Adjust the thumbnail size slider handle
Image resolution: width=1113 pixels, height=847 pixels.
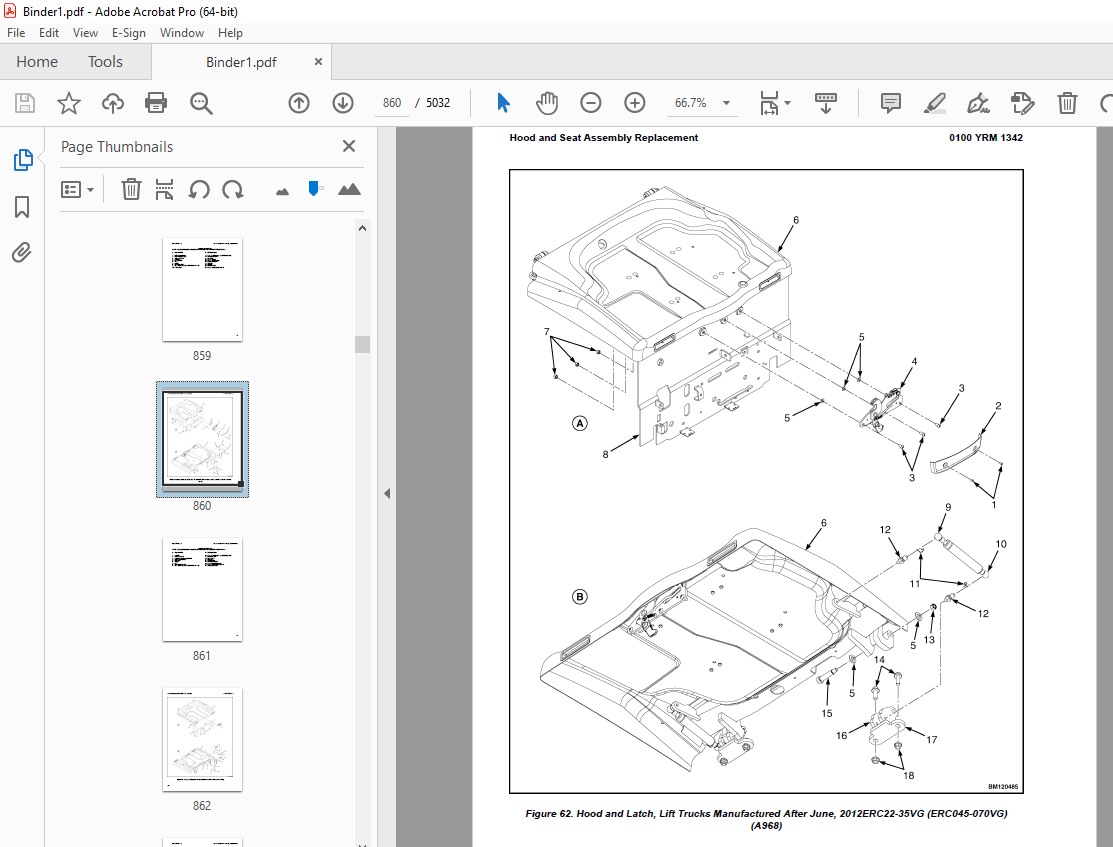coord(314,188)
